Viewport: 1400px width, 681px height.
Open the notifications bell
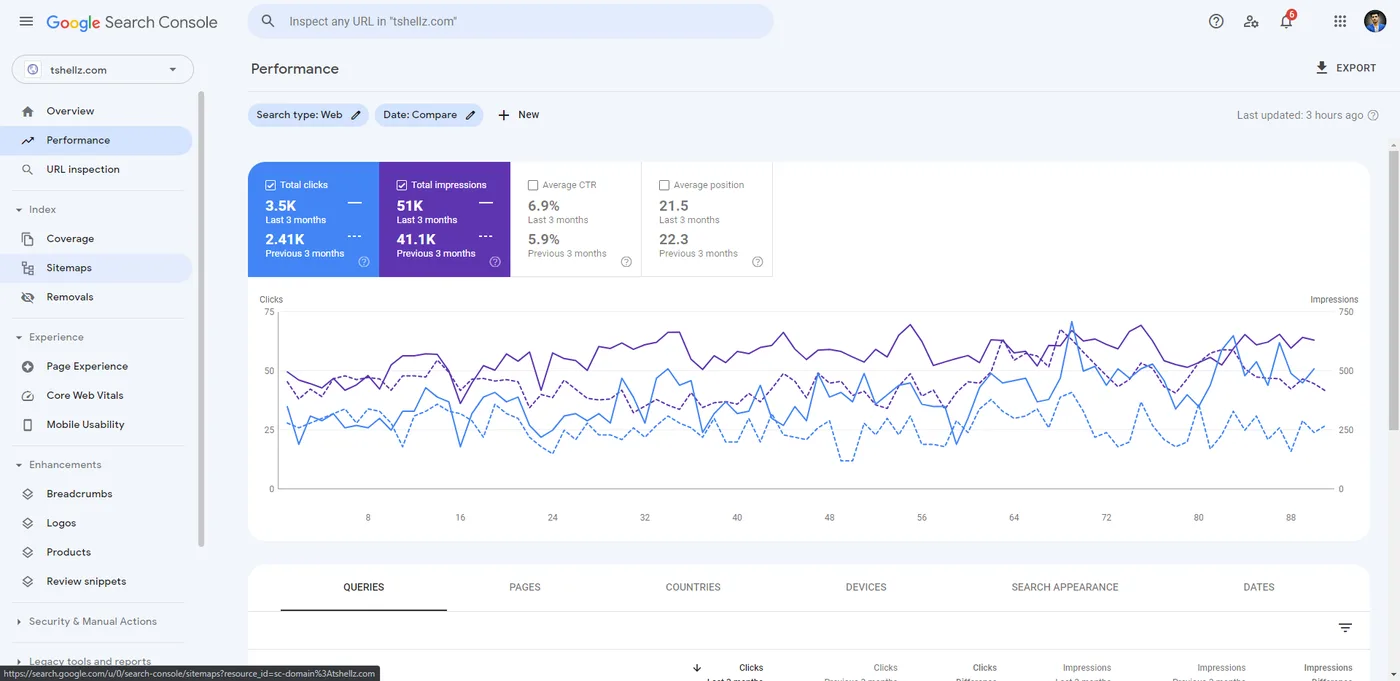pyautogui.click(x=1287, y=21)
